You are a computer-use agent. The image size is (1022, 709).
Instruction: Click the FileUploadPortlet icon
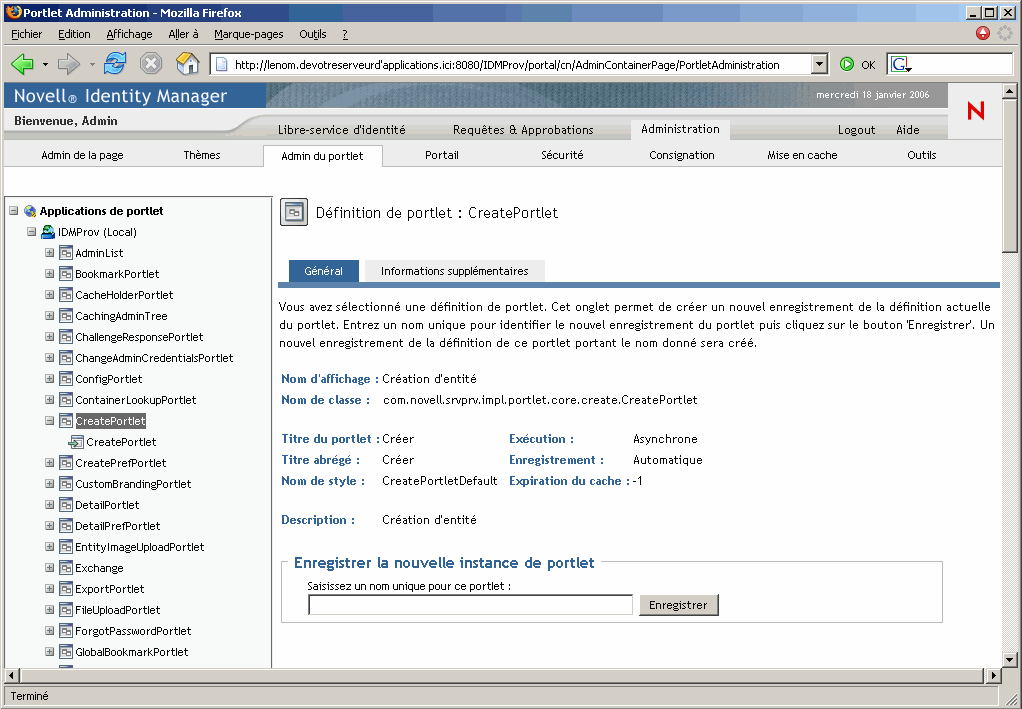(66, 610)
